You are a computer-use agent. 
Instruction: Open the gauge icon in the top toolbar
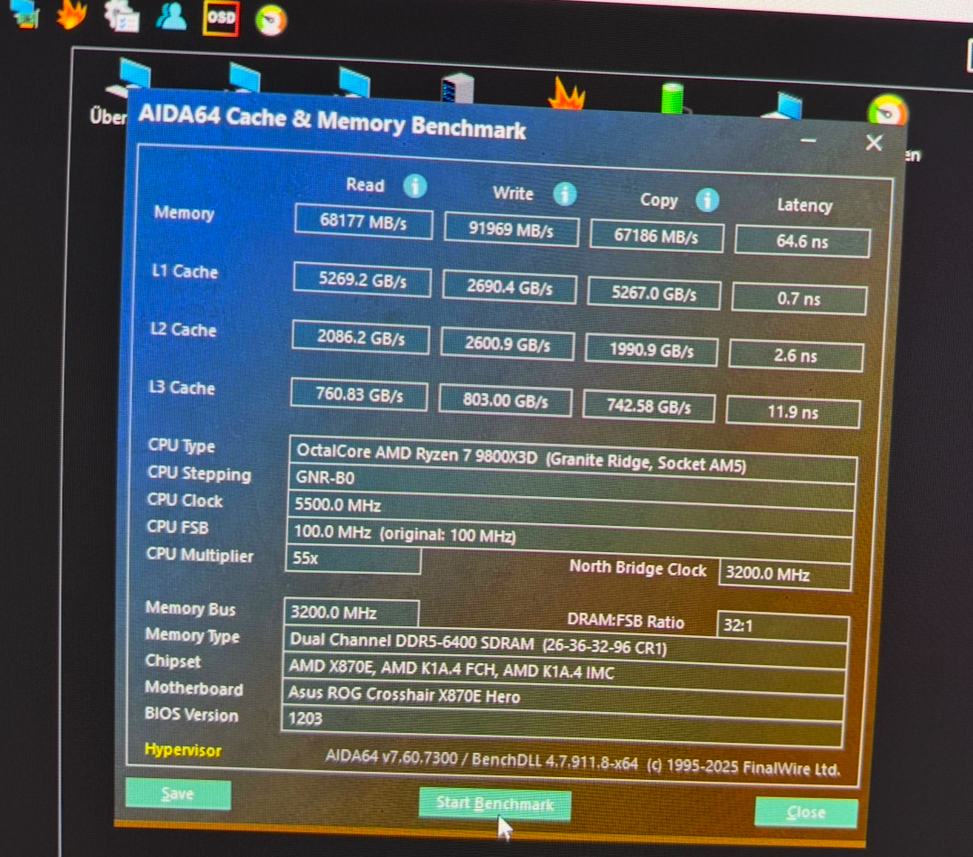[271, 20]
